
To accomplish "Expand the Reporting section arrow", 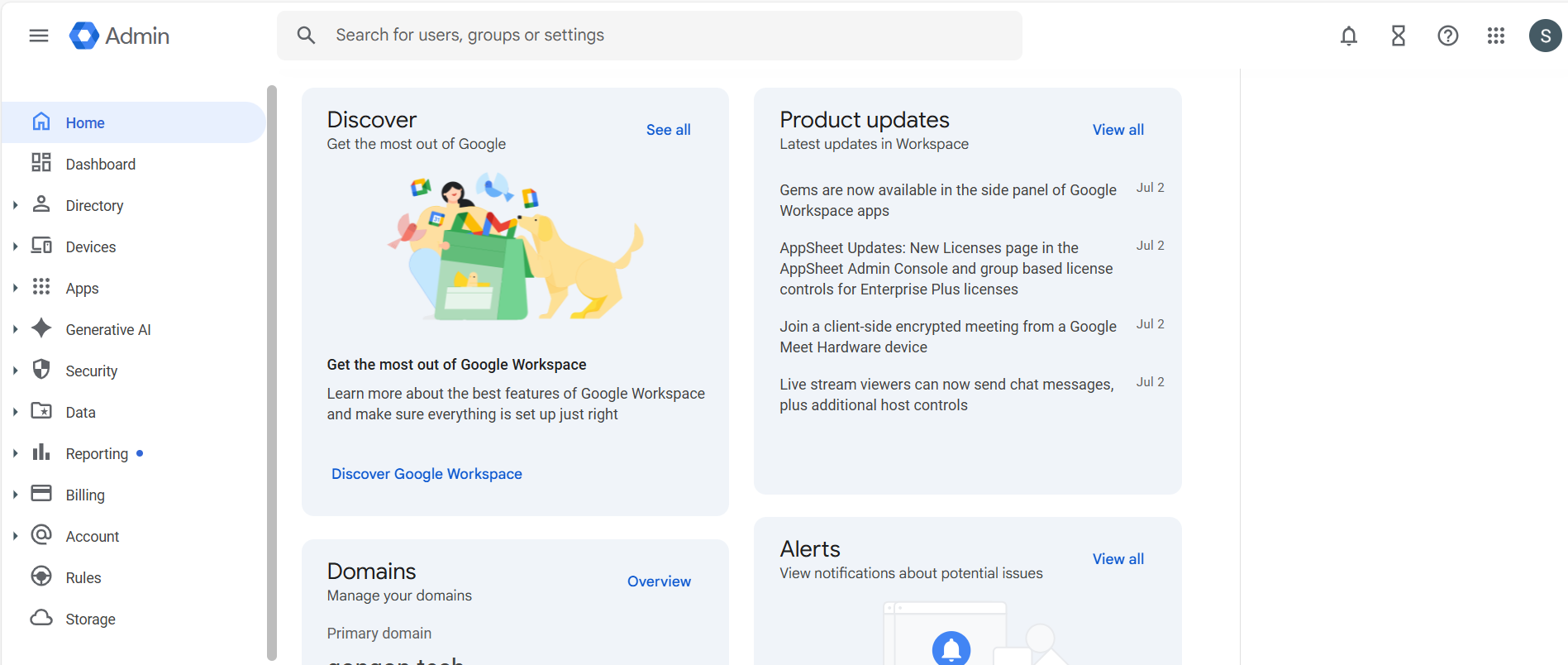I will 15,453.
